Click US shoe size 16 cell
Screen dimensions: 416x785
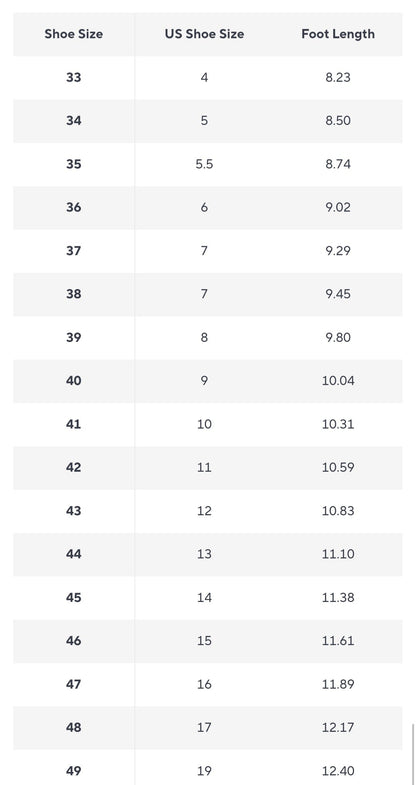(204, 684)
